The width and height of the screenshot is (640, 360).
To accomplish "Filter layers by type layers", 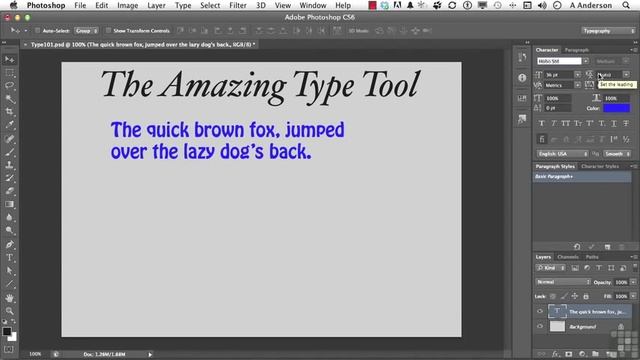I will click(x=599, y=268).
